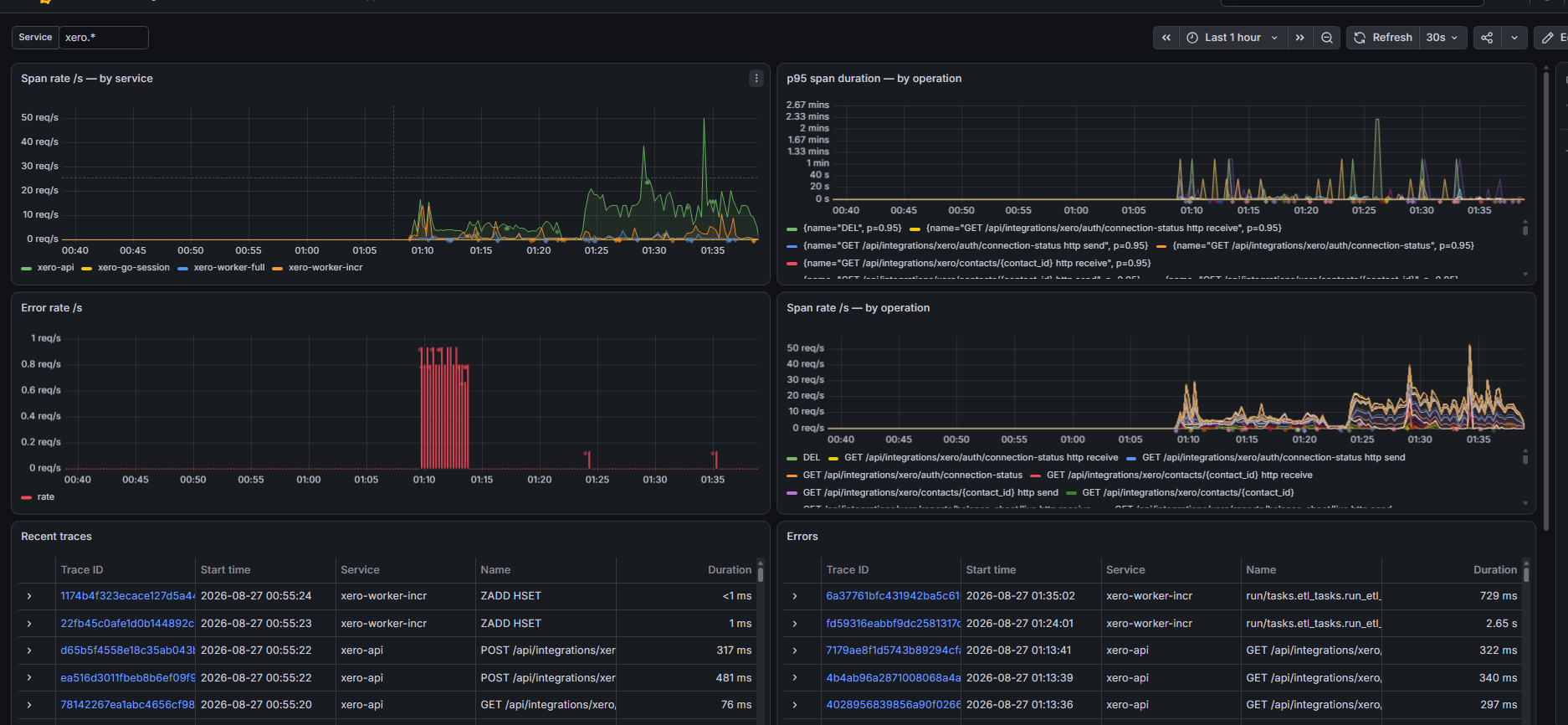
Task: Expand trace row ea516d3011fbeb8b6ef09f
Action: (x=29, y=678)
